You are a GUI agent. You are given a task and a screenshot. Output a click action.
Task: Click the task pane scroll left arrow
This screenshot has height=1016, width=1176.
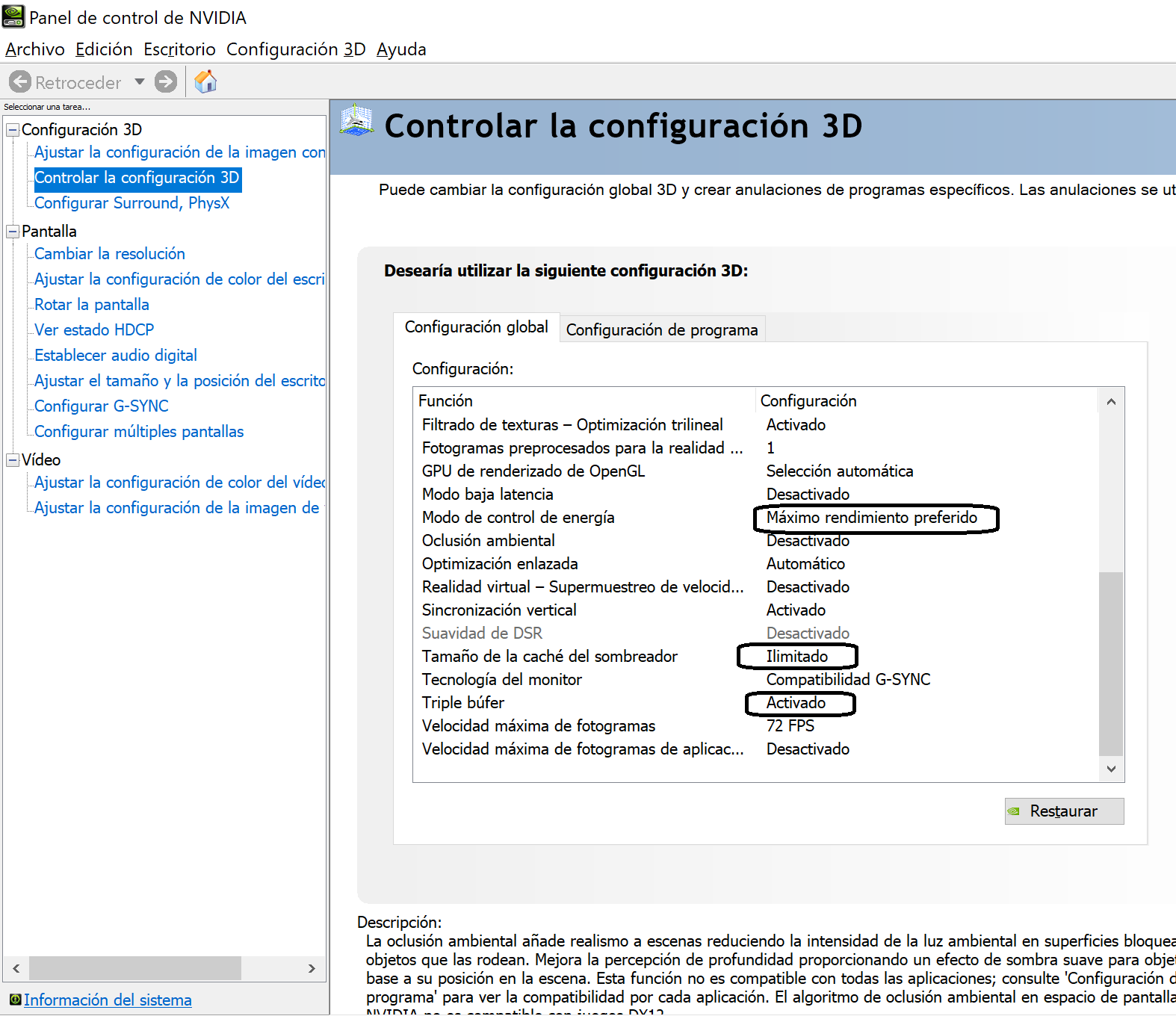tap(16, 968)
